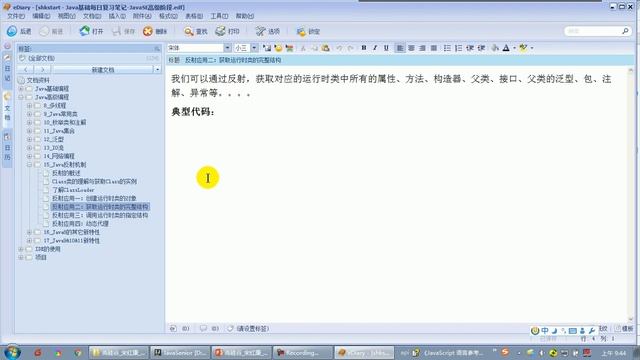
Task: Click the search icon in the tags header
Action: coord(157,49)
